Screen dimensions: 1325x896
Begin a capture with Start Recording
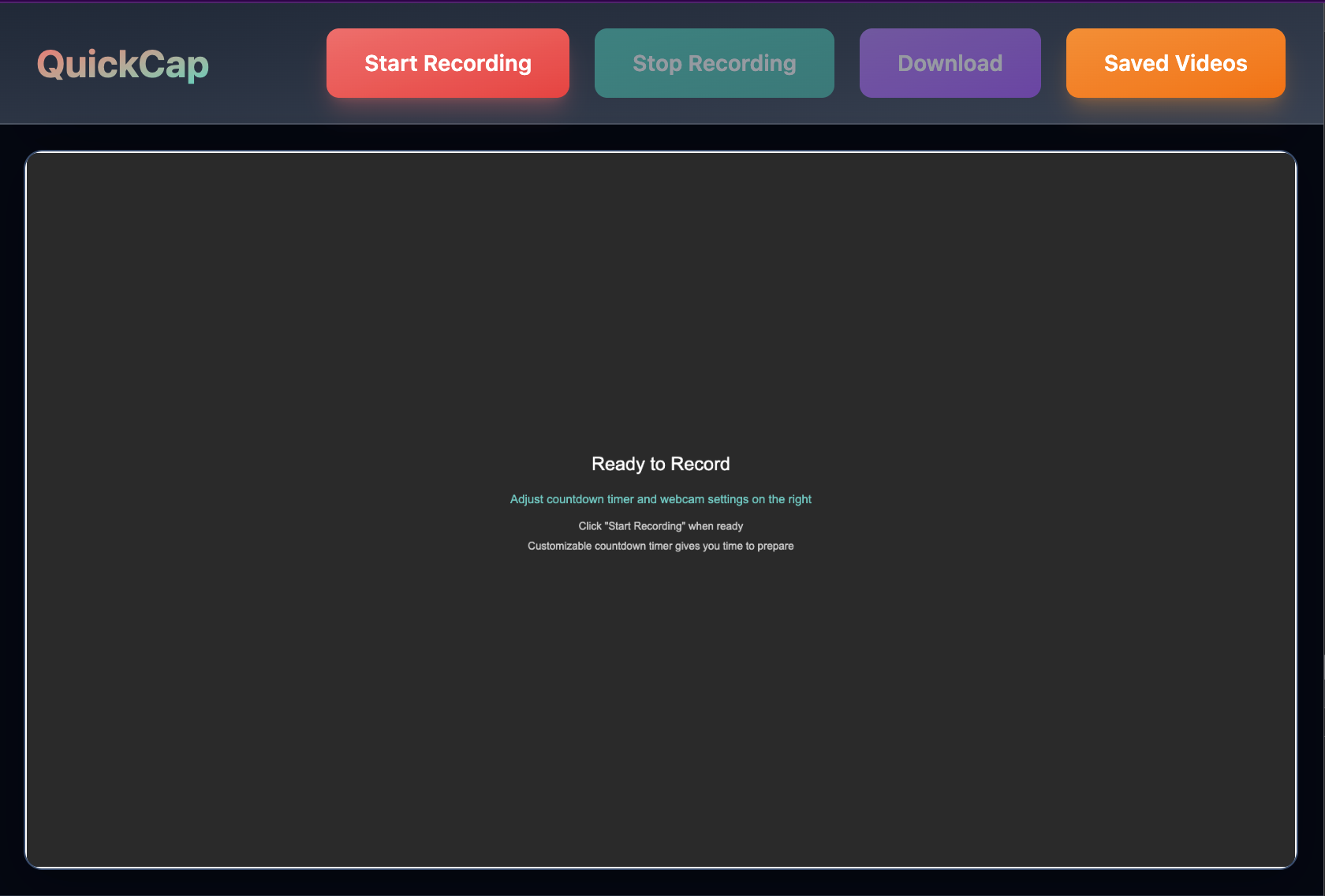tap(447, 63)
